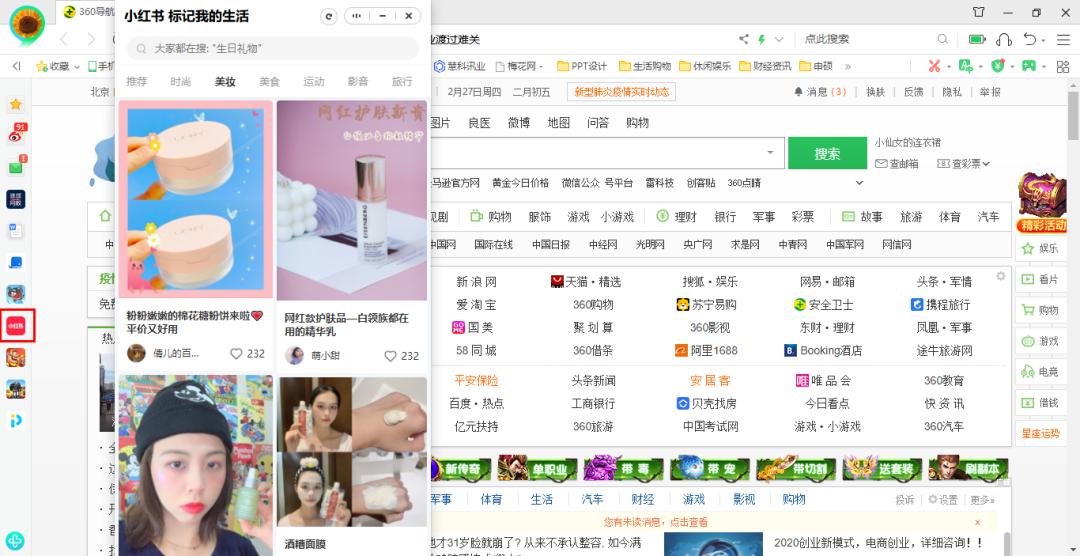Go back with the browser back arrow
1080x556 pixels.
pyautogui.click(x=64, y=39)
